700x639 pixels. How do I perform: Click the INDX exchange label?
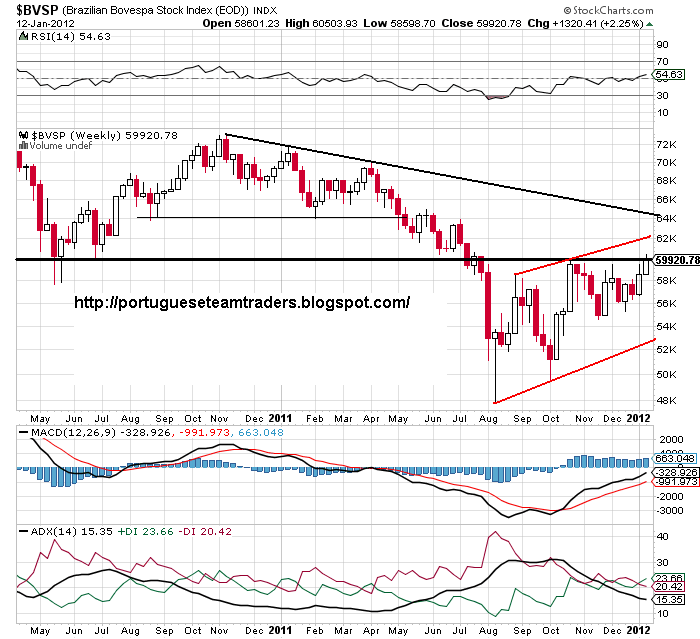click(x=265, y=11)
